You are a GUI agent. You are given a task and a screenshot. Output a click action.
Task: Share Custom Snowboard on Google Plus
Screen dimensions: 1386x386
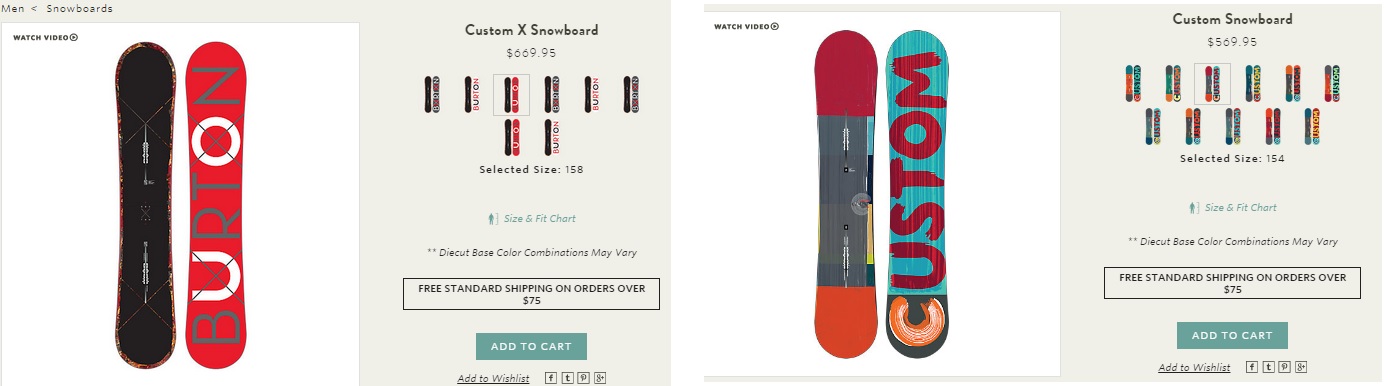pos(1301,367)
